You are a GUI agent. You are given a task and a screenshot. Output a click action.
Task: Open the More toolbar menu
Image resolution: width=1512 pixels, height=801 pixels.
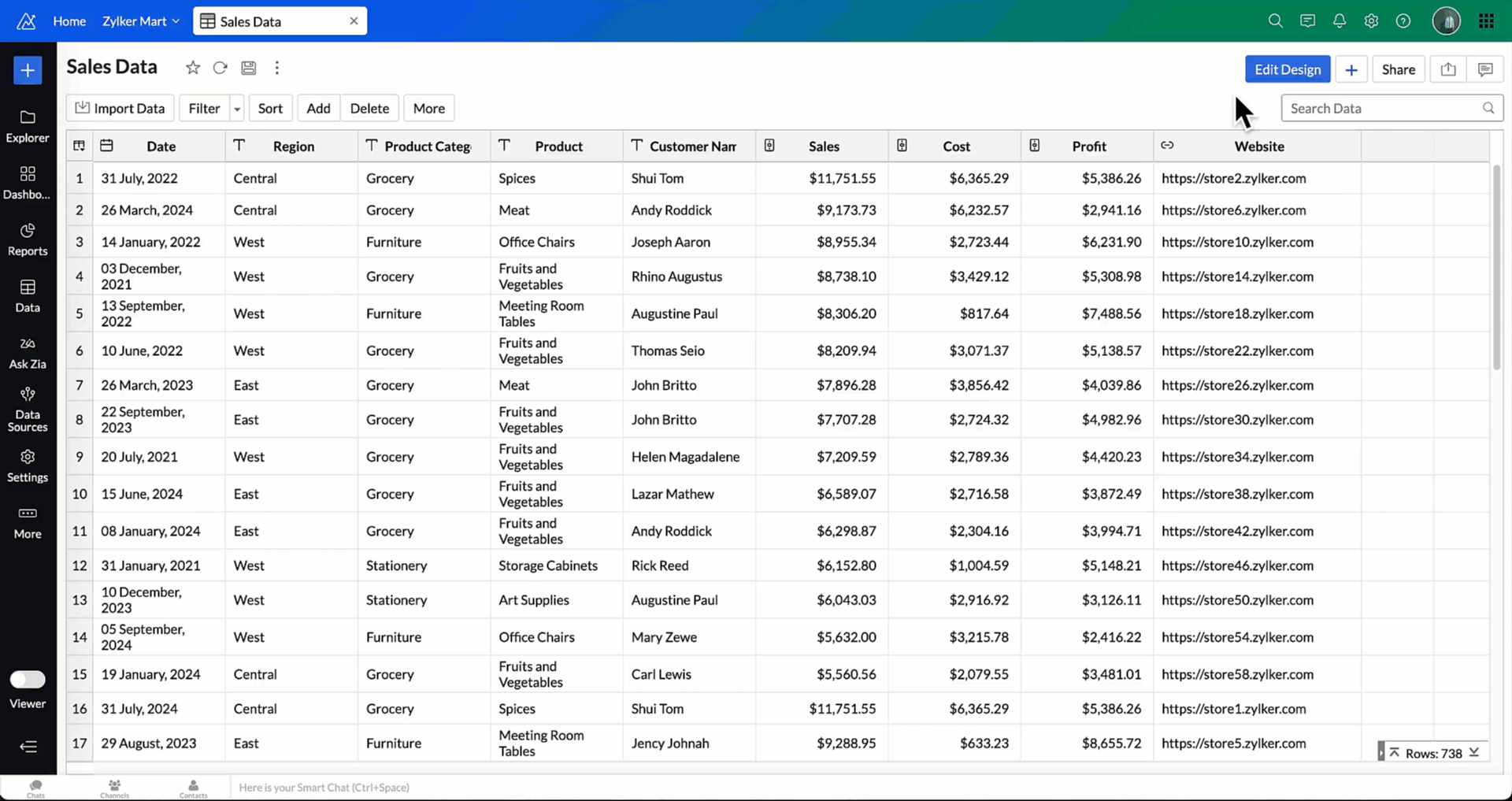coord(428,109)
